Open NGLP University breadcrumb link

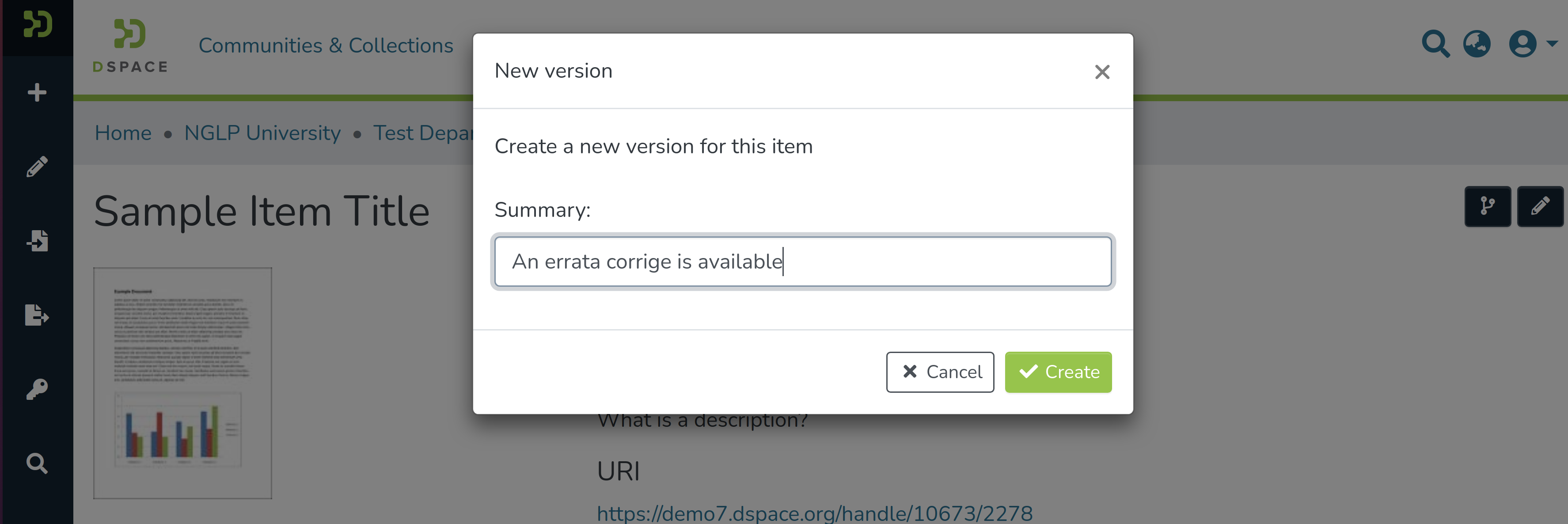pyautogui.click(x=262, y=133)
